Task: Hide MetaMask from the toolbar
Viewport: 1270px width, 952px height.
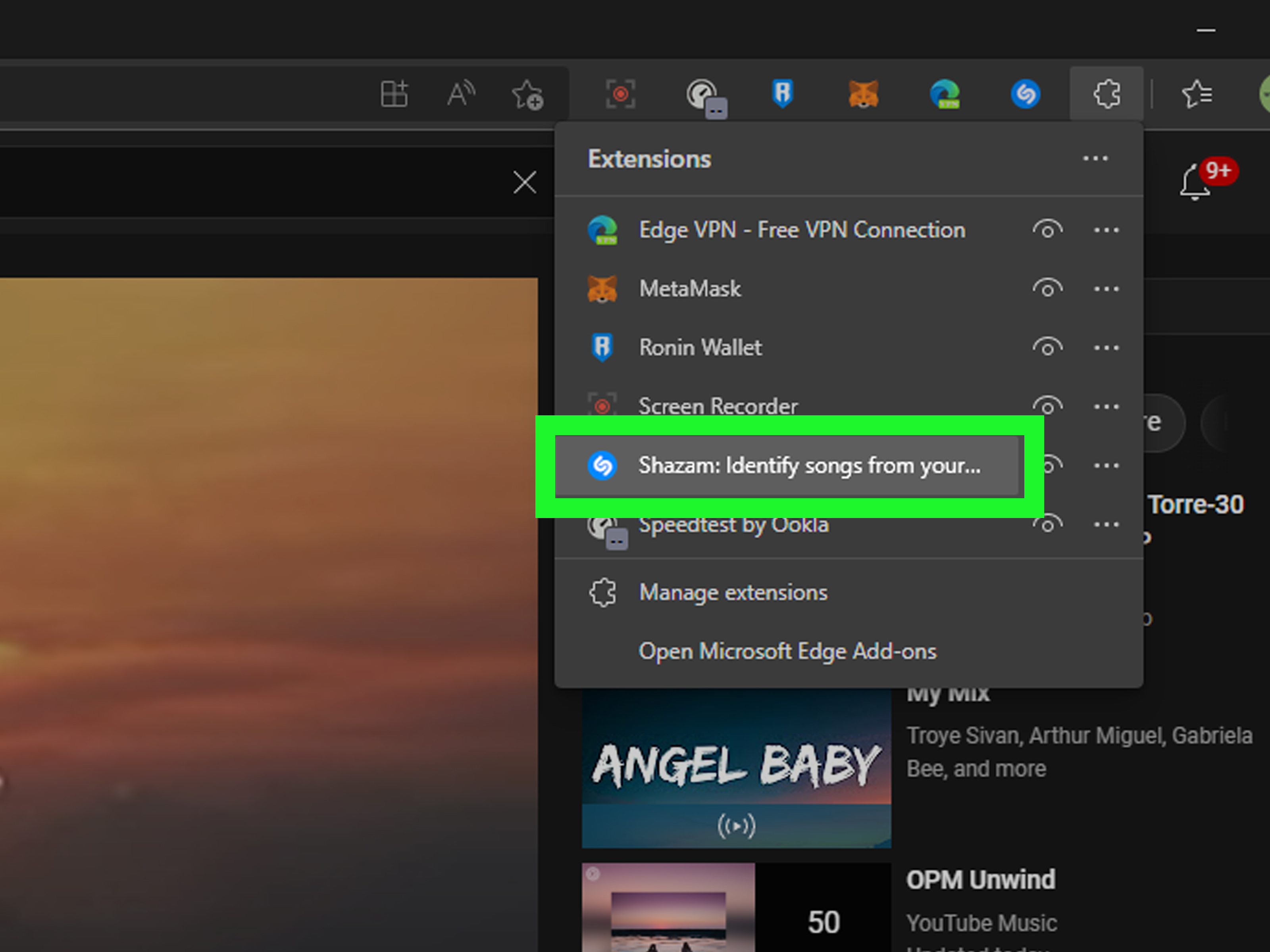Action: [x=1047, y=289]
